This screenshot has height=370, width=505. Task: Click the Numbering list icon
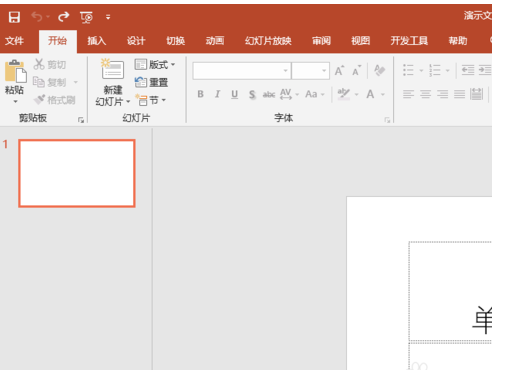435,70
